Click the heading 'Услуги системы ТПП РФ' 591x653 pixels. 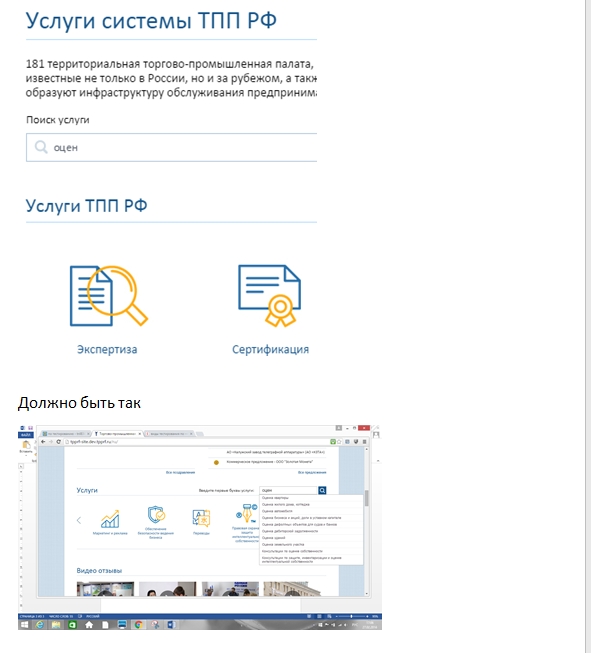[x=151, y=20]
